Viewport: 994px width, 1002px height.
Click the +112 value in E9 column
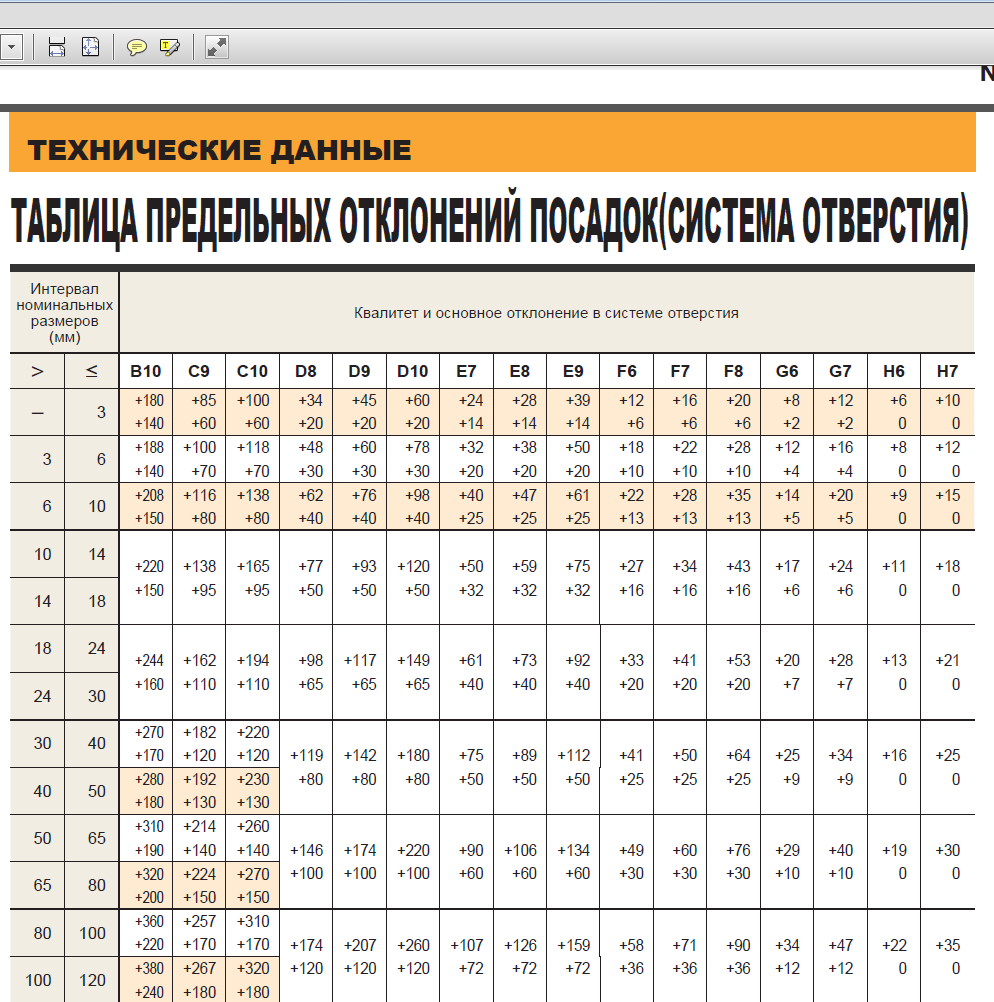[x=574, y=755]
